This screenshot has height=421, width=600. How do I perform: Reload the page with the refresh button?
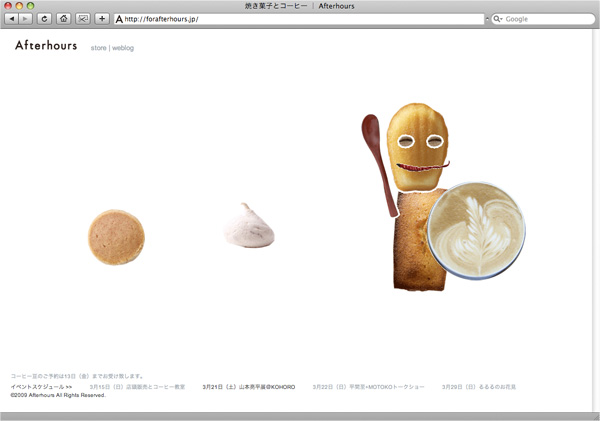[45, 19]
